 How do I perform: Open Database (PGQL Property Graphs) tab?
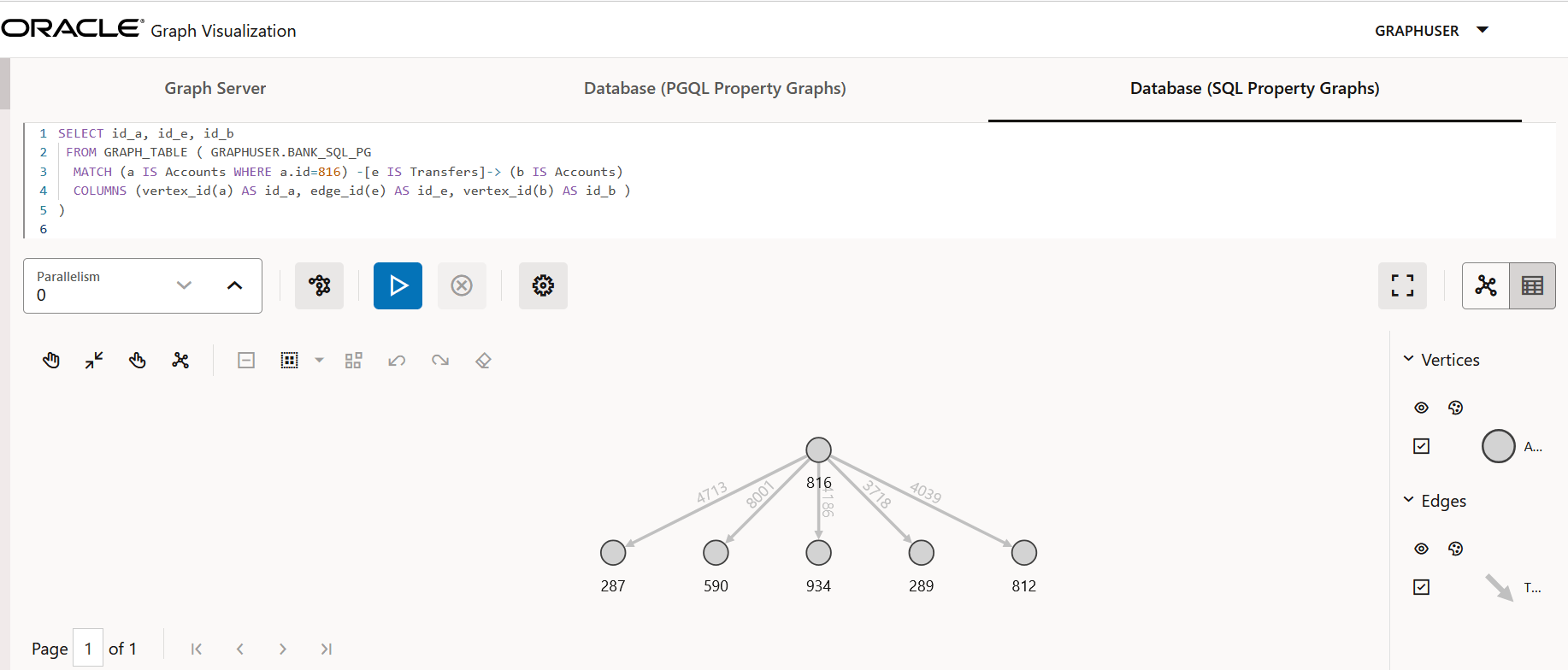(x=715, y=88)
